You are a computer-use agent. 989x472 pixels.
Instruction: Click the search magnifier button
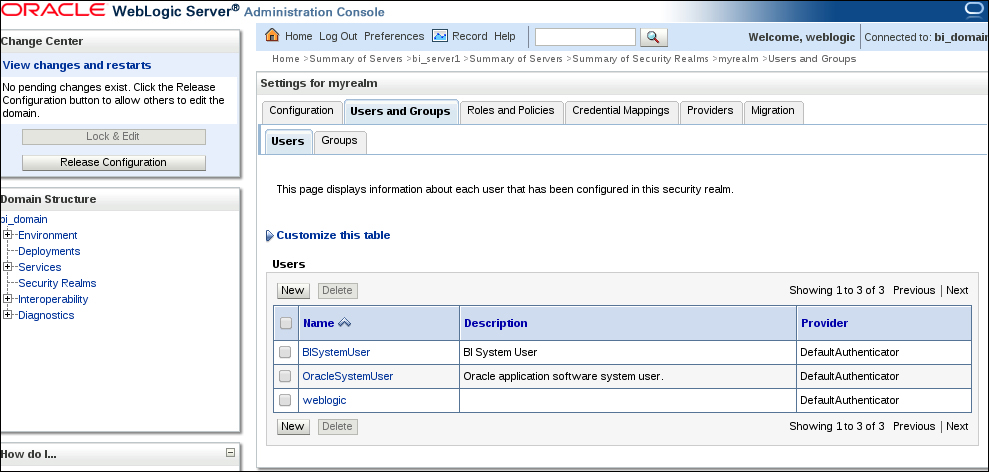[653, 37]
